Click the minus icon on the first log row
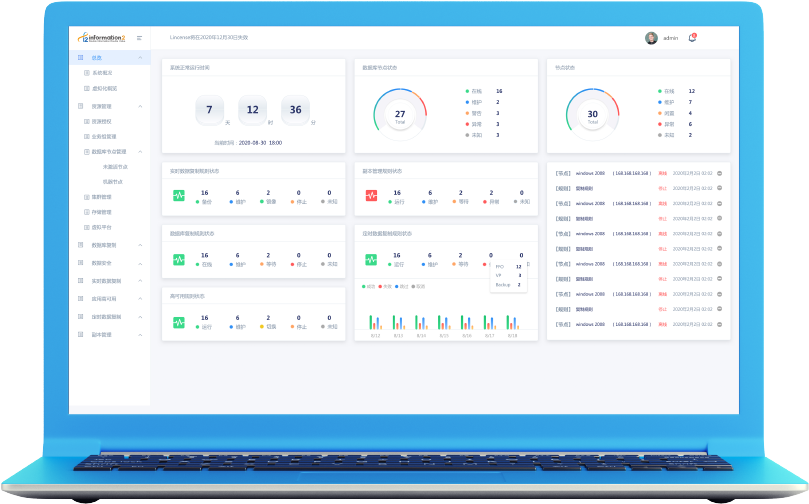This screenshot has height=504, width=809. 720,173
